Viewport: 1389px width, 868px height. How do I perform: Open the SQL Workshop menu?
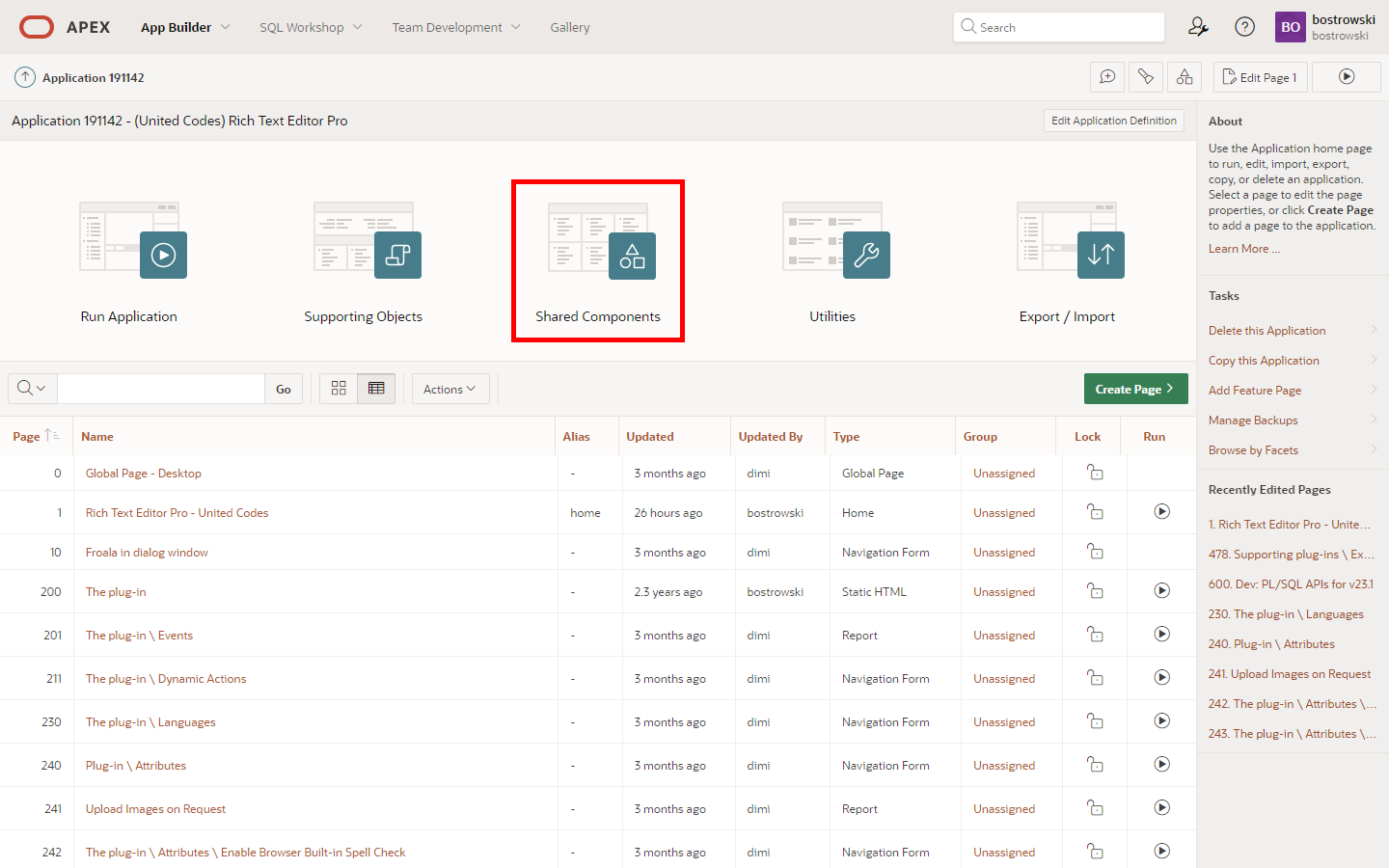pos(310,27)
